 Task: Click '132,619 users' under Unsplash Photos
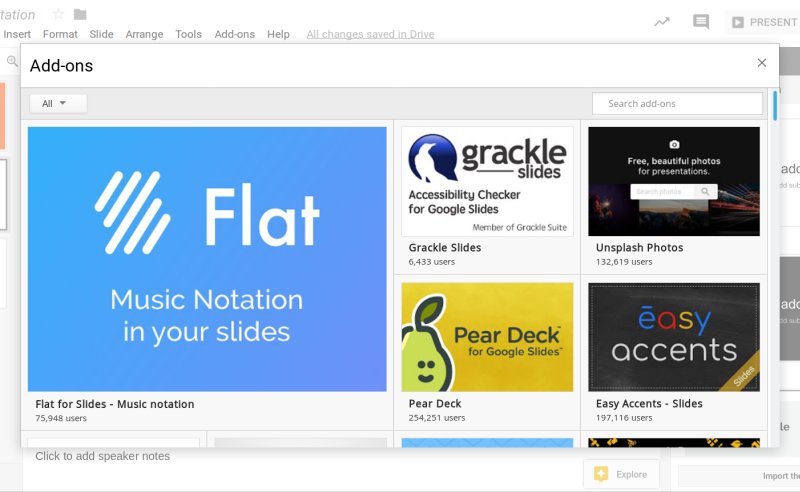624,262
